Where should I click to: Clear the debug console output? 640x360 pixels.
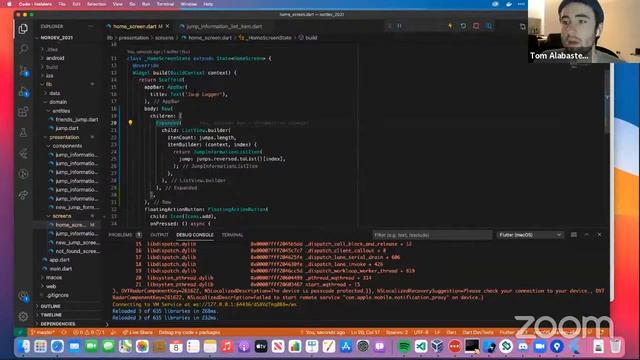[x=573, y=235]
